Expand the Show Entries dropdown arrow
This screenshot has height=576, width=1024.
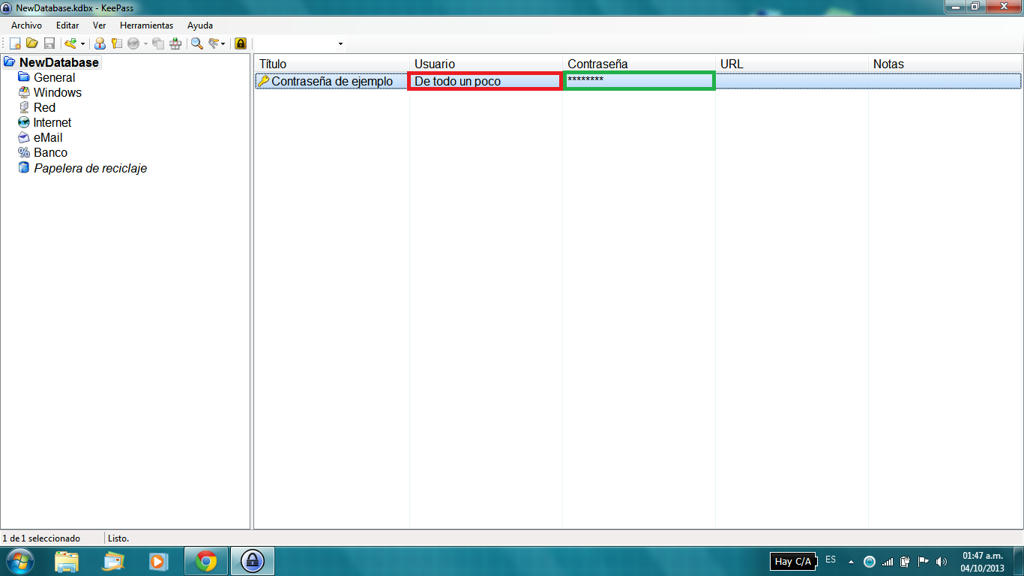[x=223, y=44]
